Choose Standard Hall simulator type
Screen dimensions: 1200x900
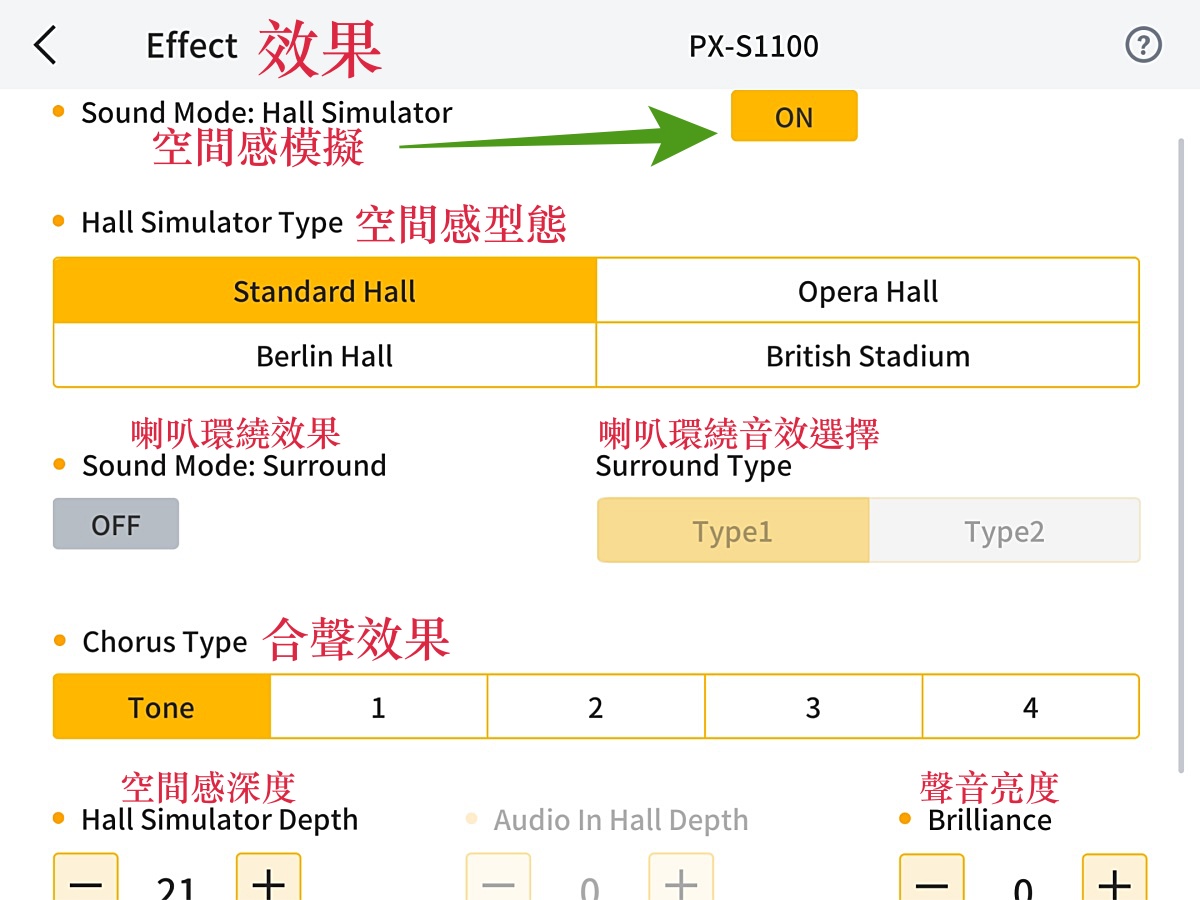[x=325, y=291]
